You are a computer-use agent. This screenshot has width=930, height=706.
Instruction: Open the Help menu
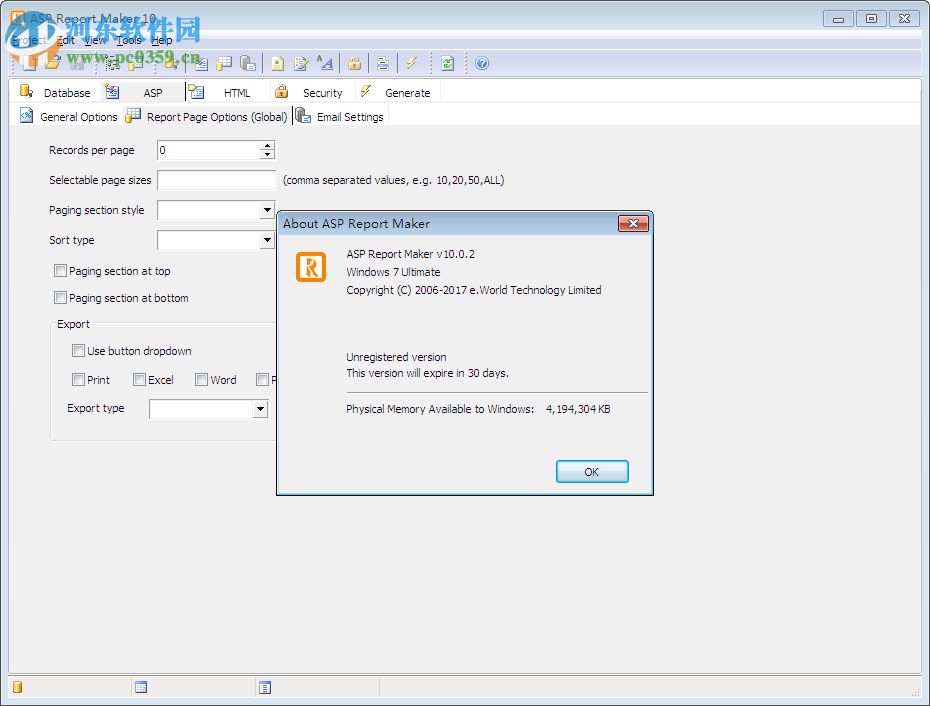162,40
